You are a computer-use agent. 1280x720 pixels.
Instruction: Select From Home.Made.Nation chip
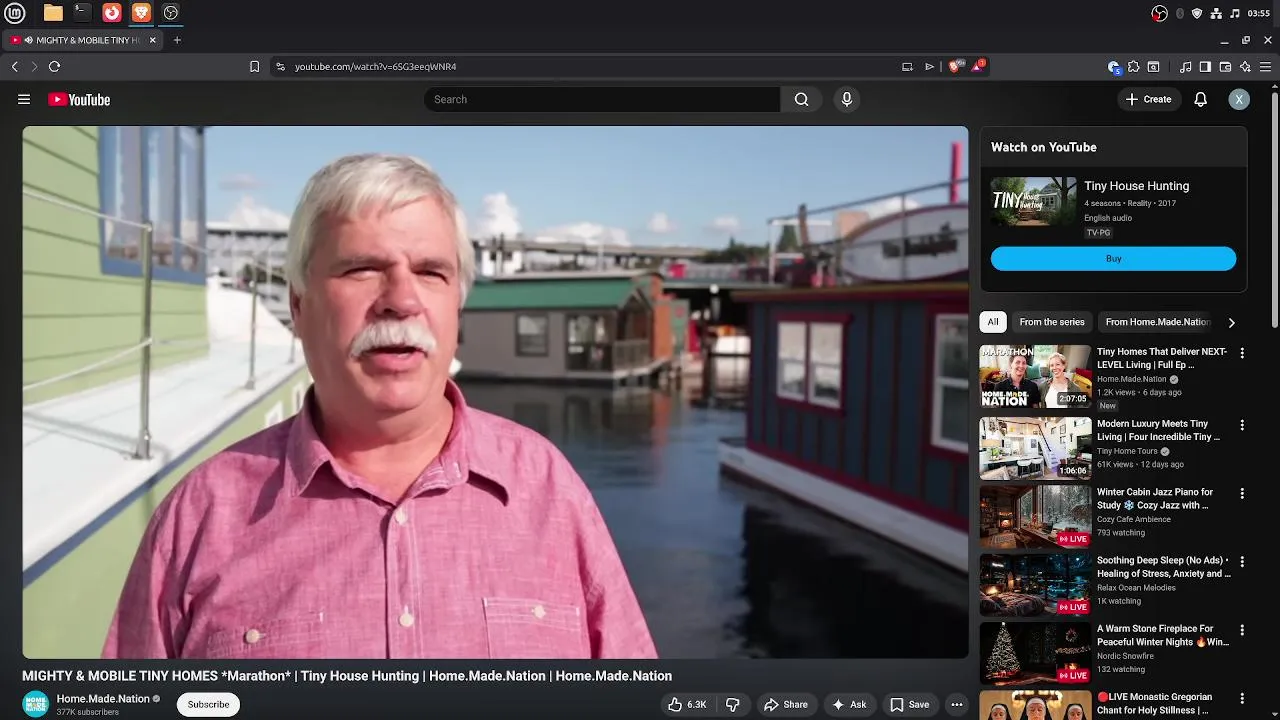pos(1157,322)
